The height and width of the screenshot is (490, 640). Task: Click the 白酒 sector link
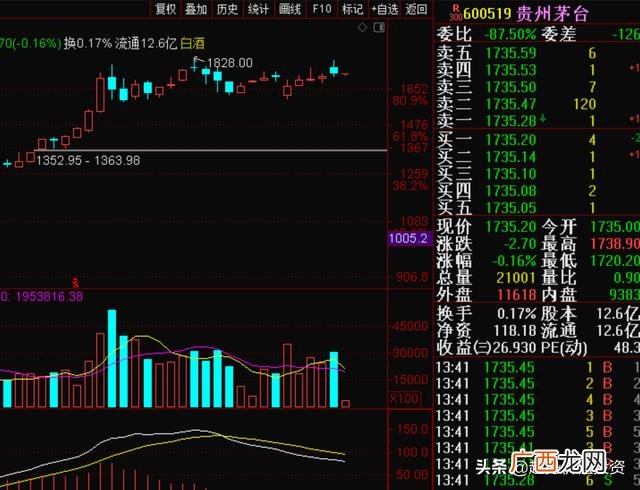tap(192, 43)
